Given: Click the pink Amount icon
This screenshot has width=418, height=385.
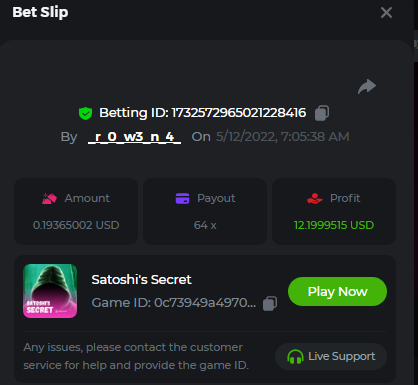Looking at the screenshot, I should pos(49,198).
